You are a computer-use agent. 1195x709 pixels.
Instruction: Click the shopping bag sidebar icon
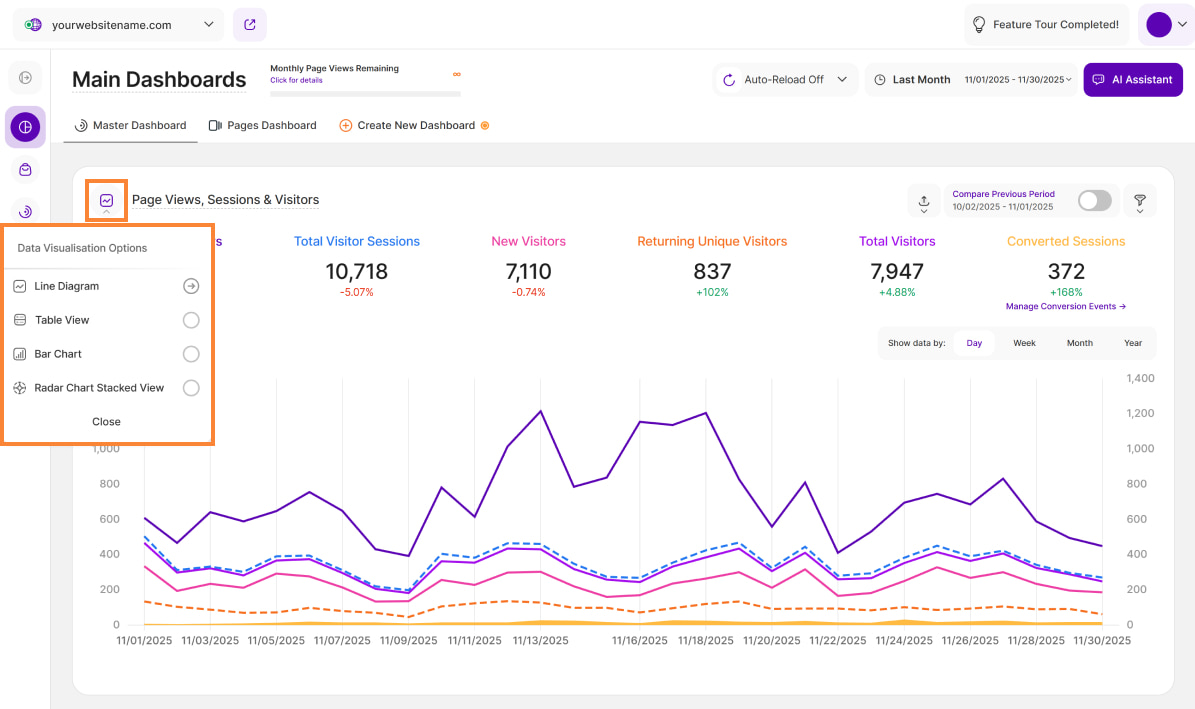25,170
